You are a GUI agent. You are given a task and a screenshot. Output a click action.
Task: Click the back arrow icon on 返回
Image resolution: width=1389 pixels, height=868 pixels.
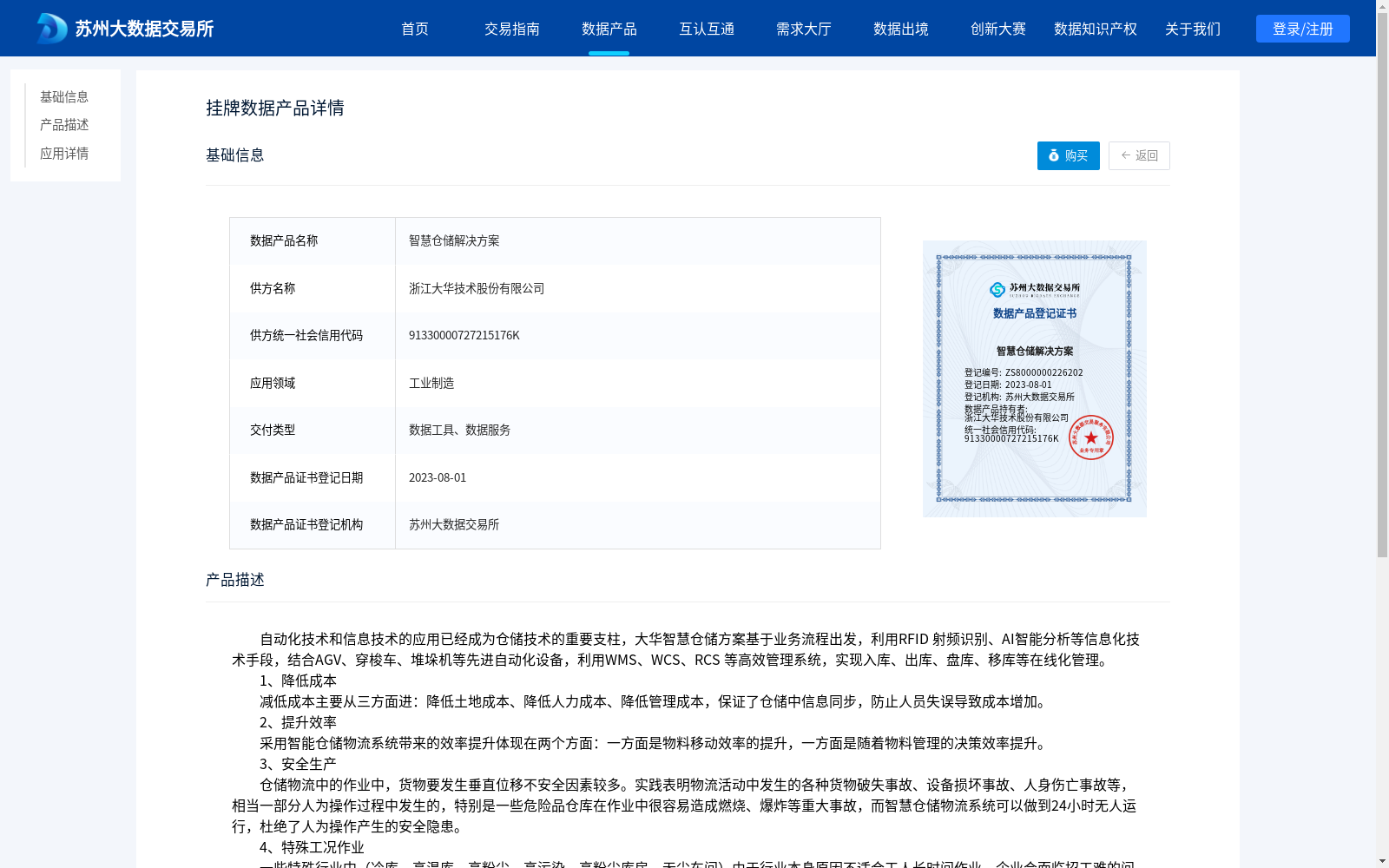[x=1126, y=155]
